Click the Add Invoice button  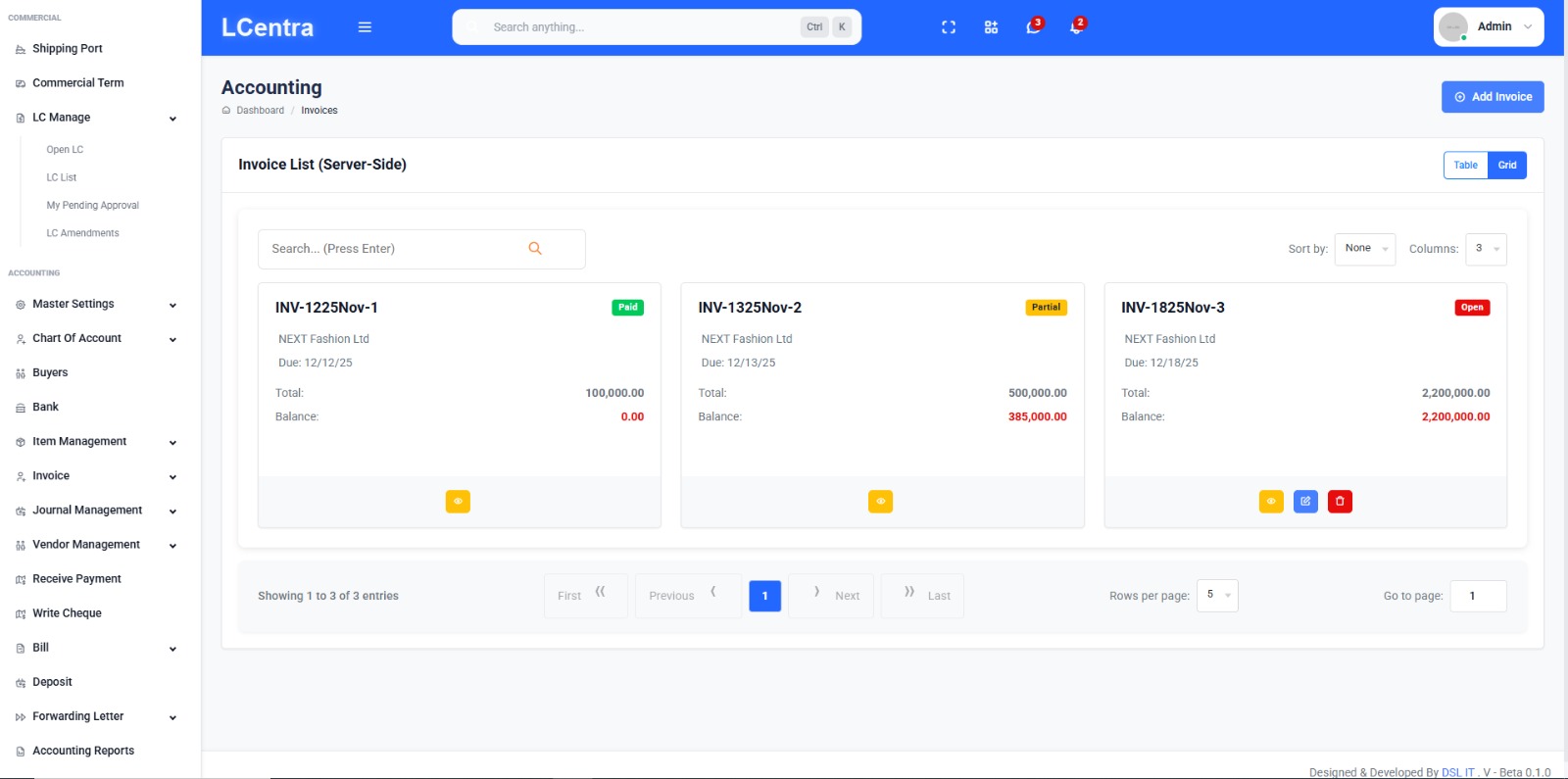point(1492,97)
